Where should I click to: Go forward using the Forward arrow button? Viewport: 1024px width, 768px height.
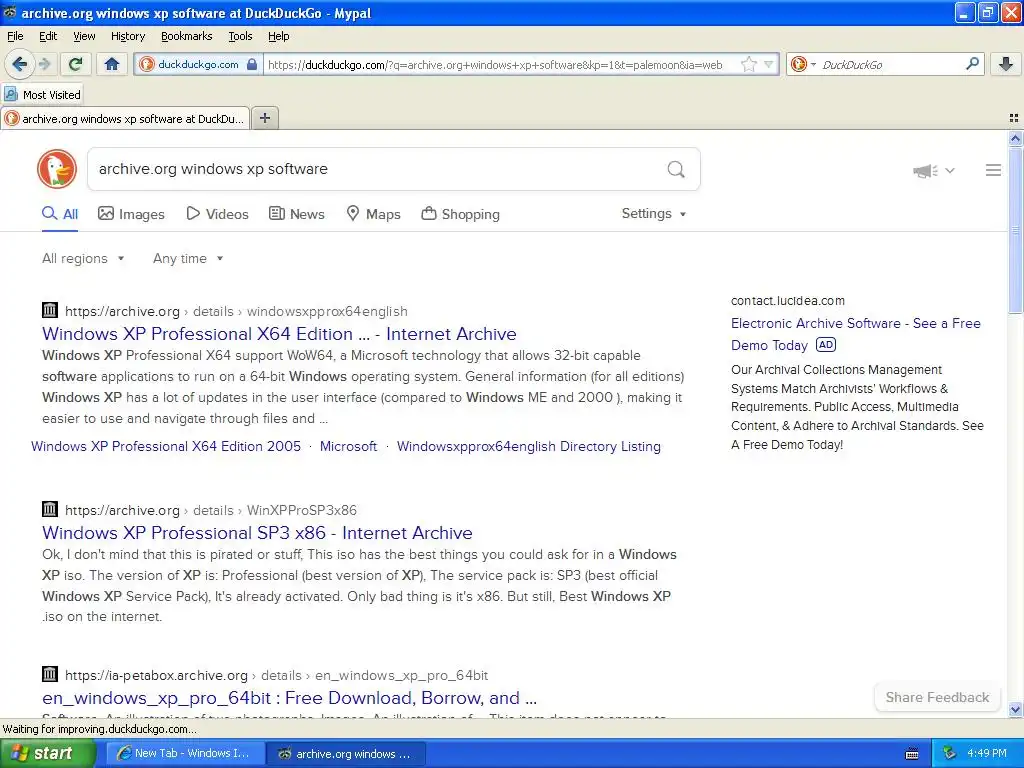[44, 64]
